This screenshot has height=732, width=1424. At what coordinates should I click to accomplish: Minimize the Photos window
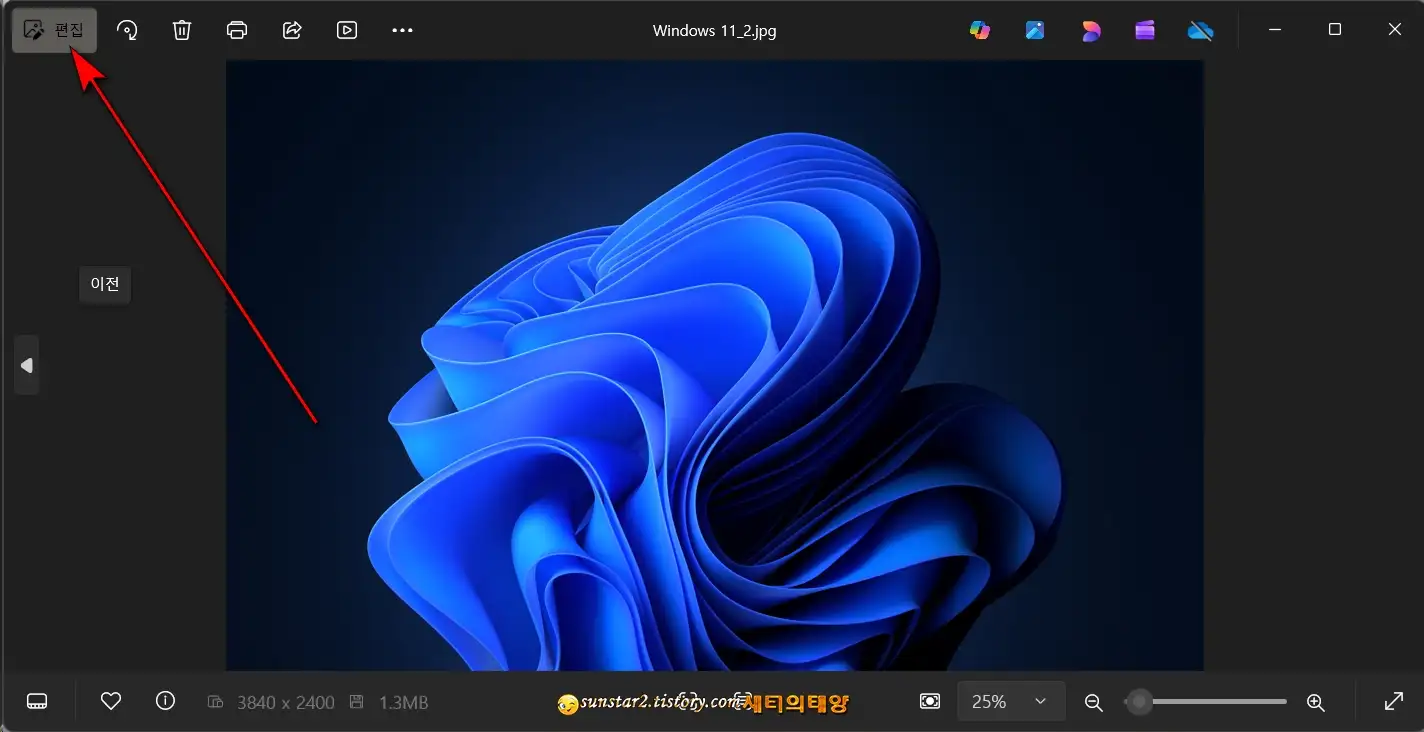coord(1275,30)
